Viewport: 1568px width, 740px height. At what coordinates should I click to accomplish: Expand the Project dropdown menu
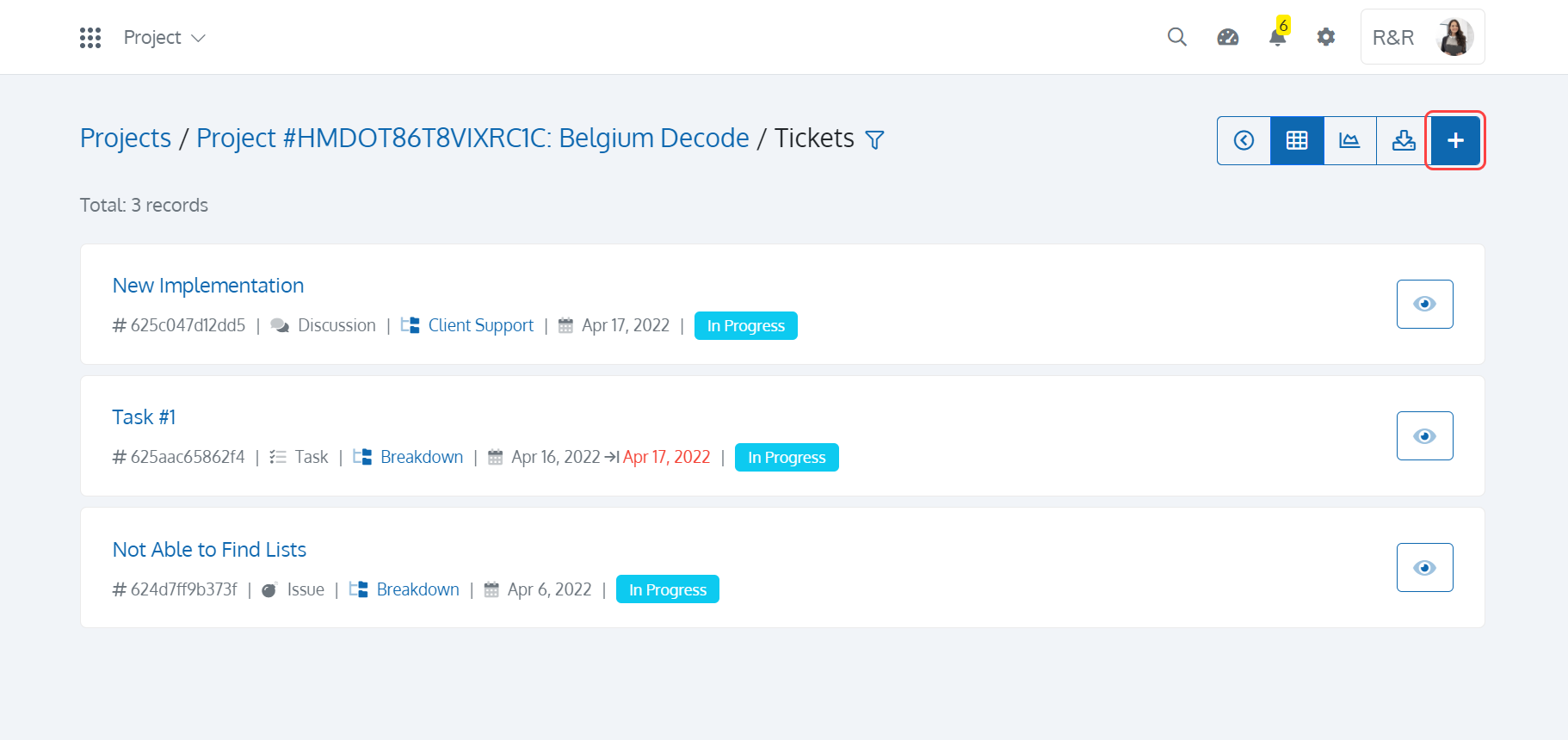(x=164, y=38)
